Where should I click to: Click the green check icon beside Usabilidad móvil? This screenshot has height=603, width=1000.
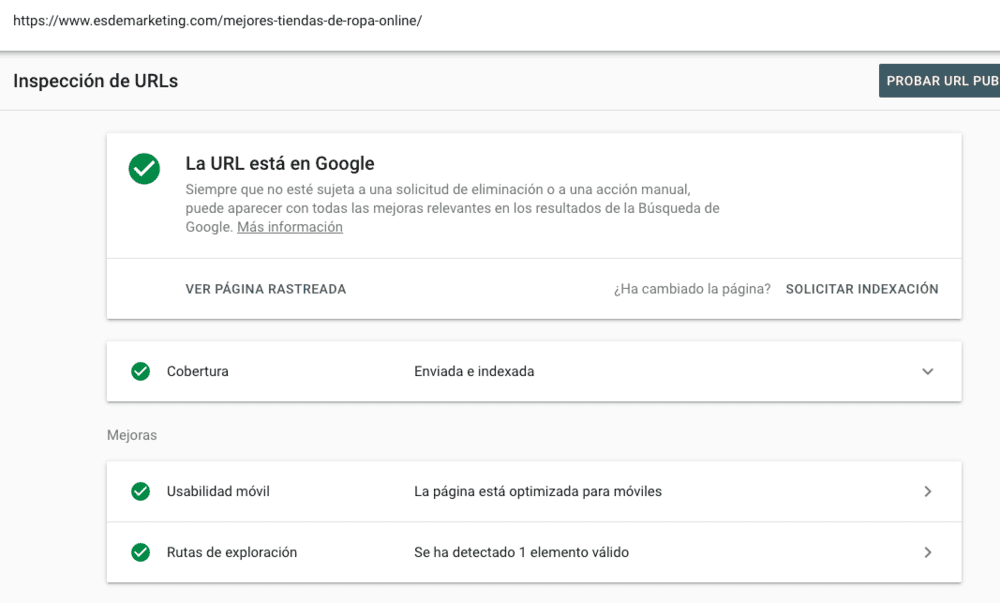141,491
